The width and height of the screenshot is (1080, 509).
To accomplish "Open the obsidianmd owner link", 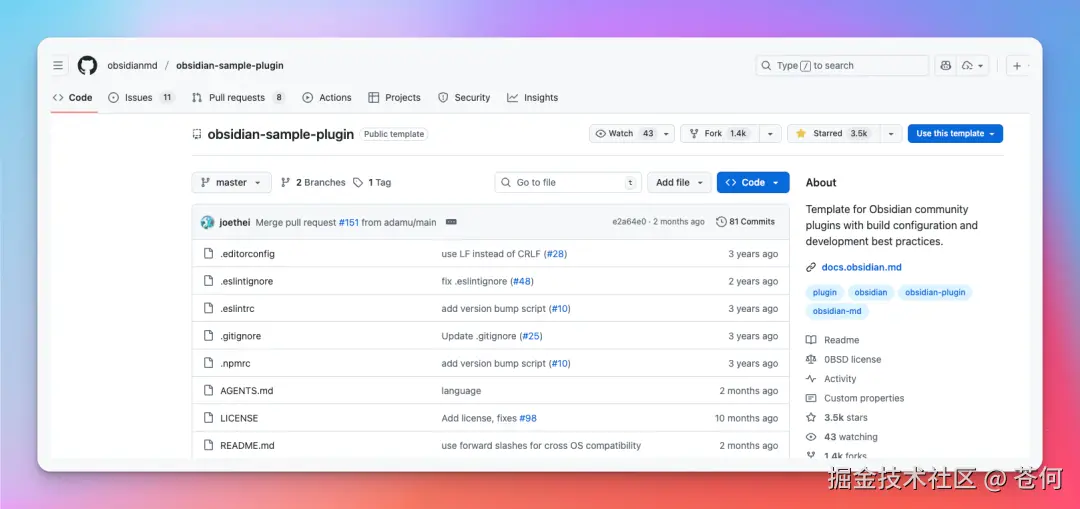I will pos(132,65).
